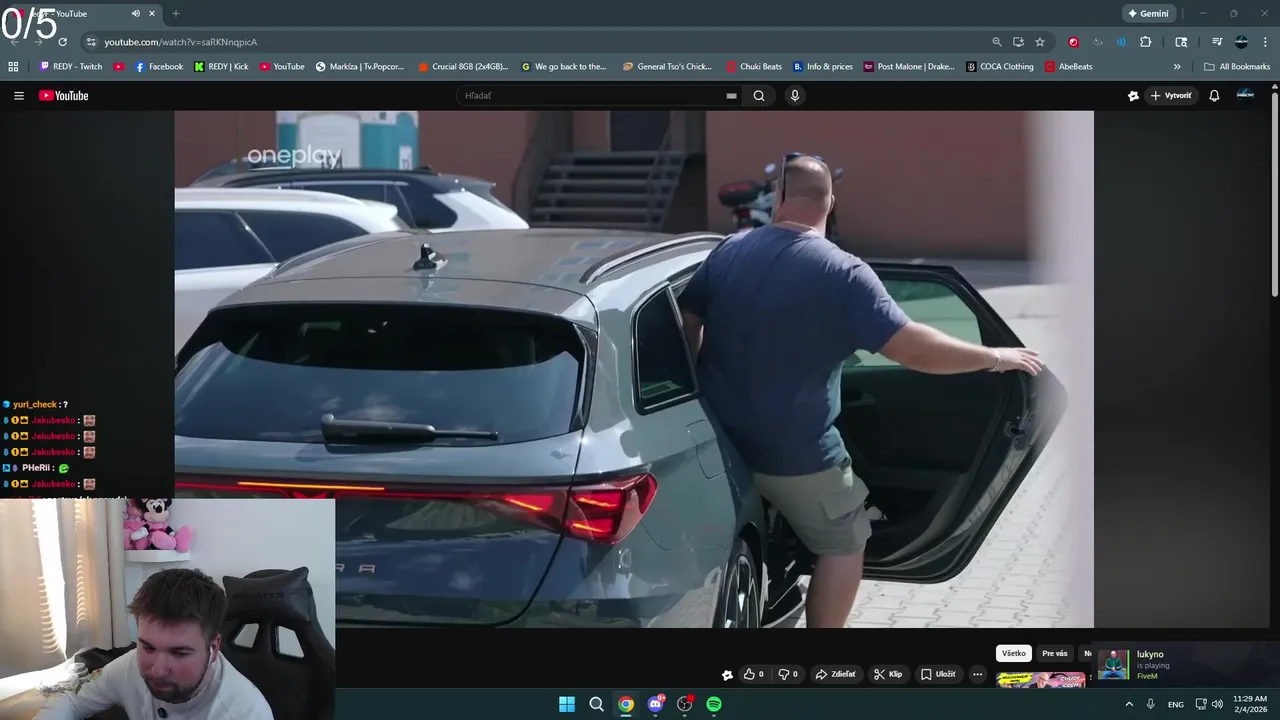Screen dimensions: 1280x720
Task: Like the video with thumbs up
Action: [x=753, y=674]
